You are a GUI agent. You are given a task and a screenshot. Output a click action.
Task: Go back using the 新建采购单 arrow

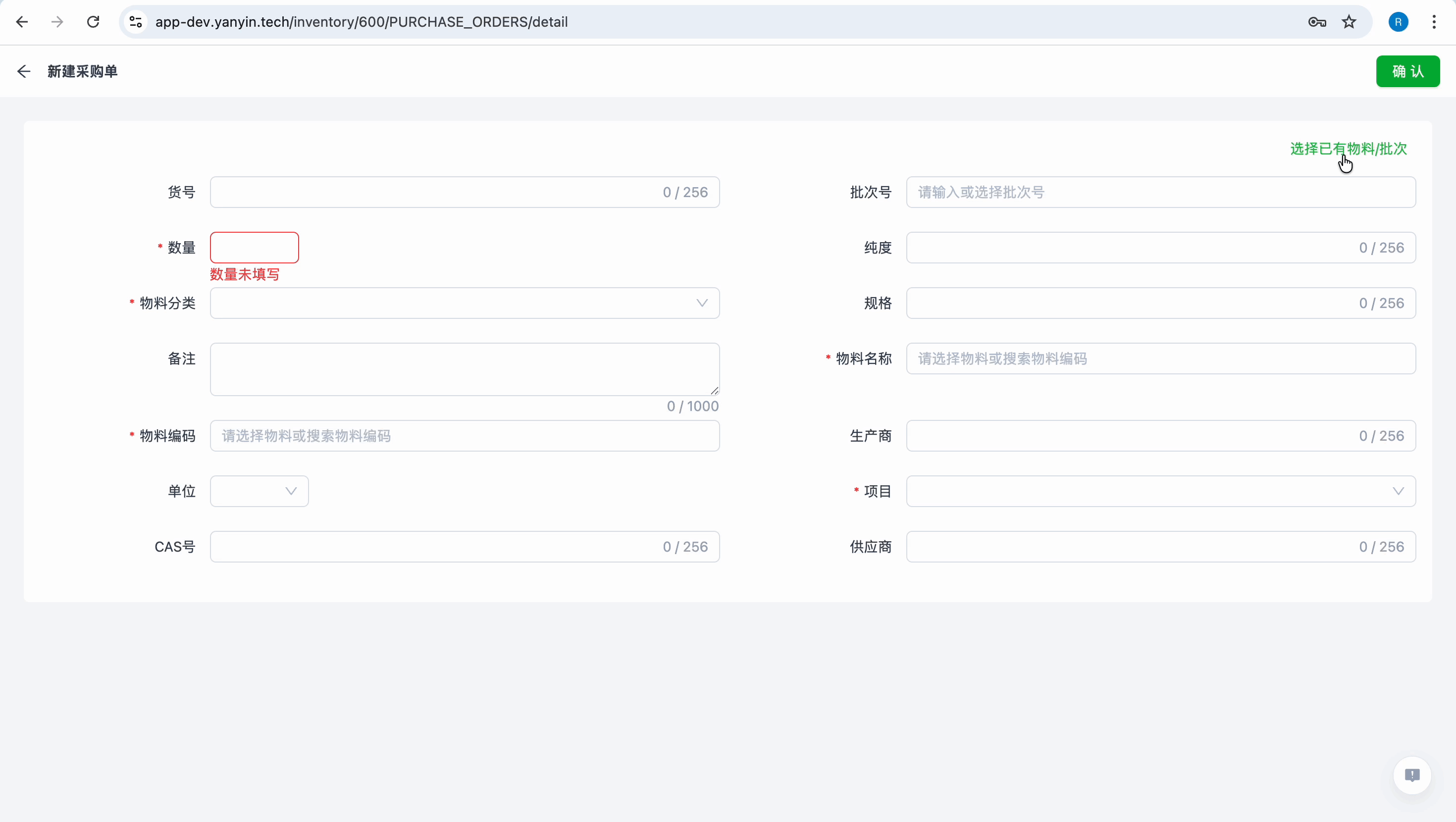coord(24,71)
